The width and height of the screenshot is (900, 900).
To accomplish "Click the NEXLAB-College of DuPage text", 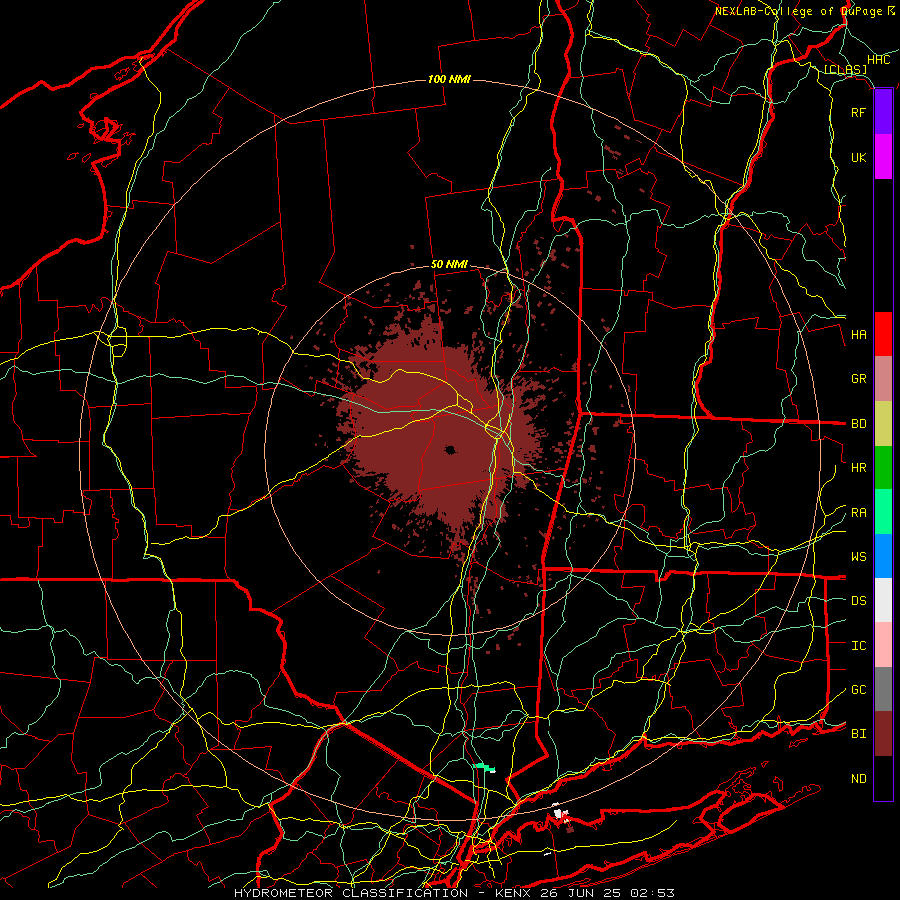I will (x=800, y=11).
